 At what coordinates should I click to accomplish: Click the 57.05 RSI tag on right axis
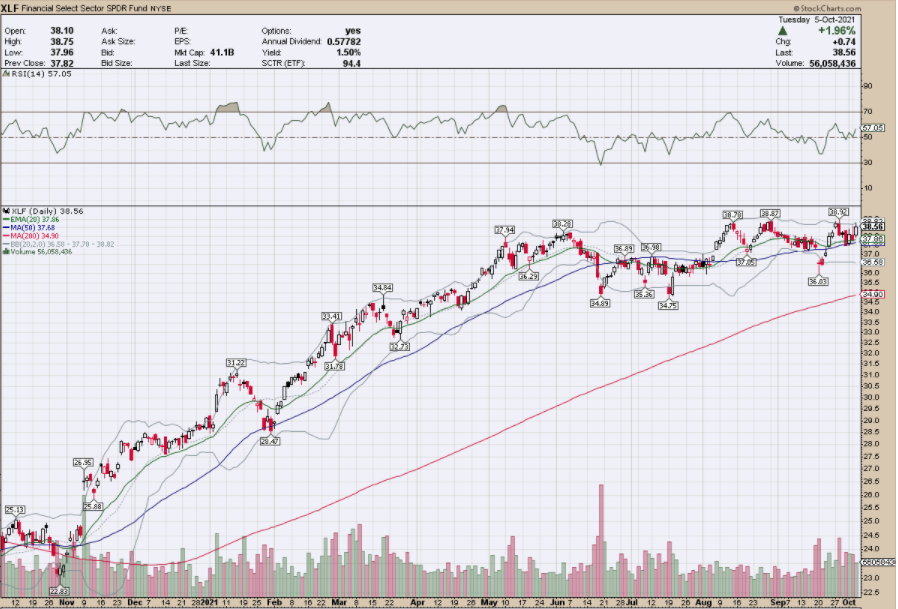pyautogui.click(x=873, y=128)
